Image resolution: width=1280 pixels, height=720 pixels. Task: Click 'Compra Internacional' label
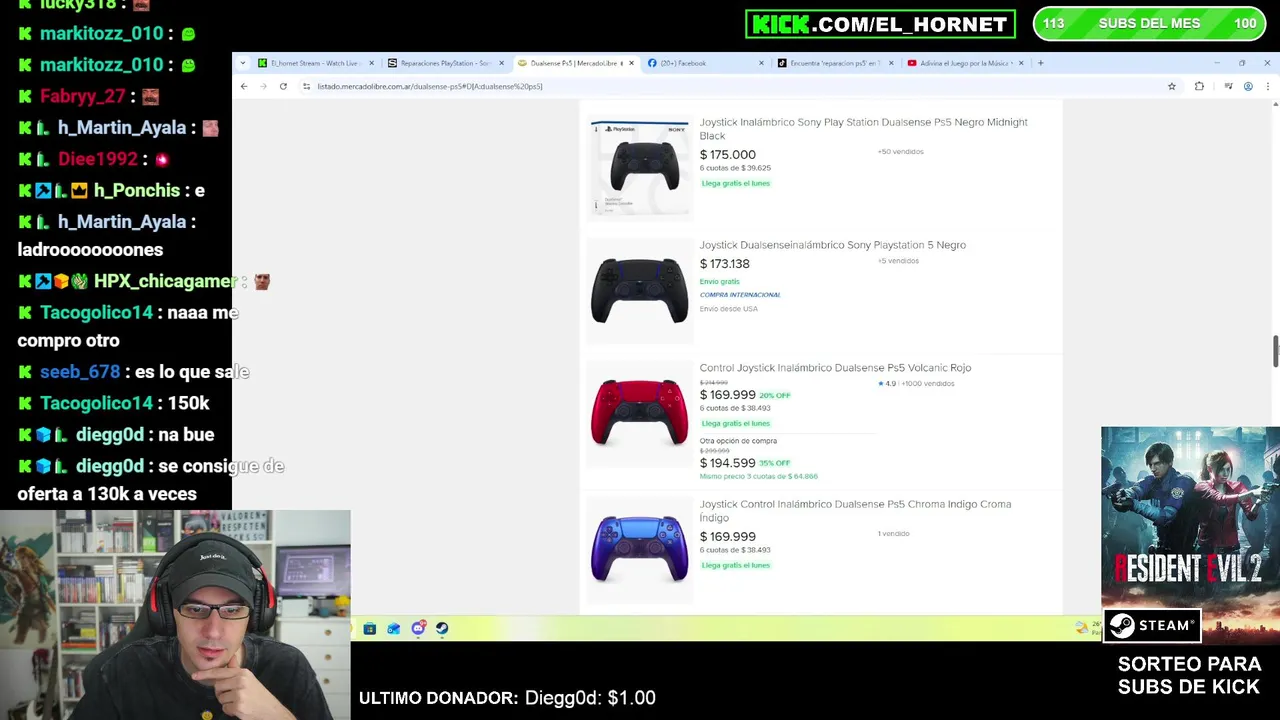pos(740,295)
